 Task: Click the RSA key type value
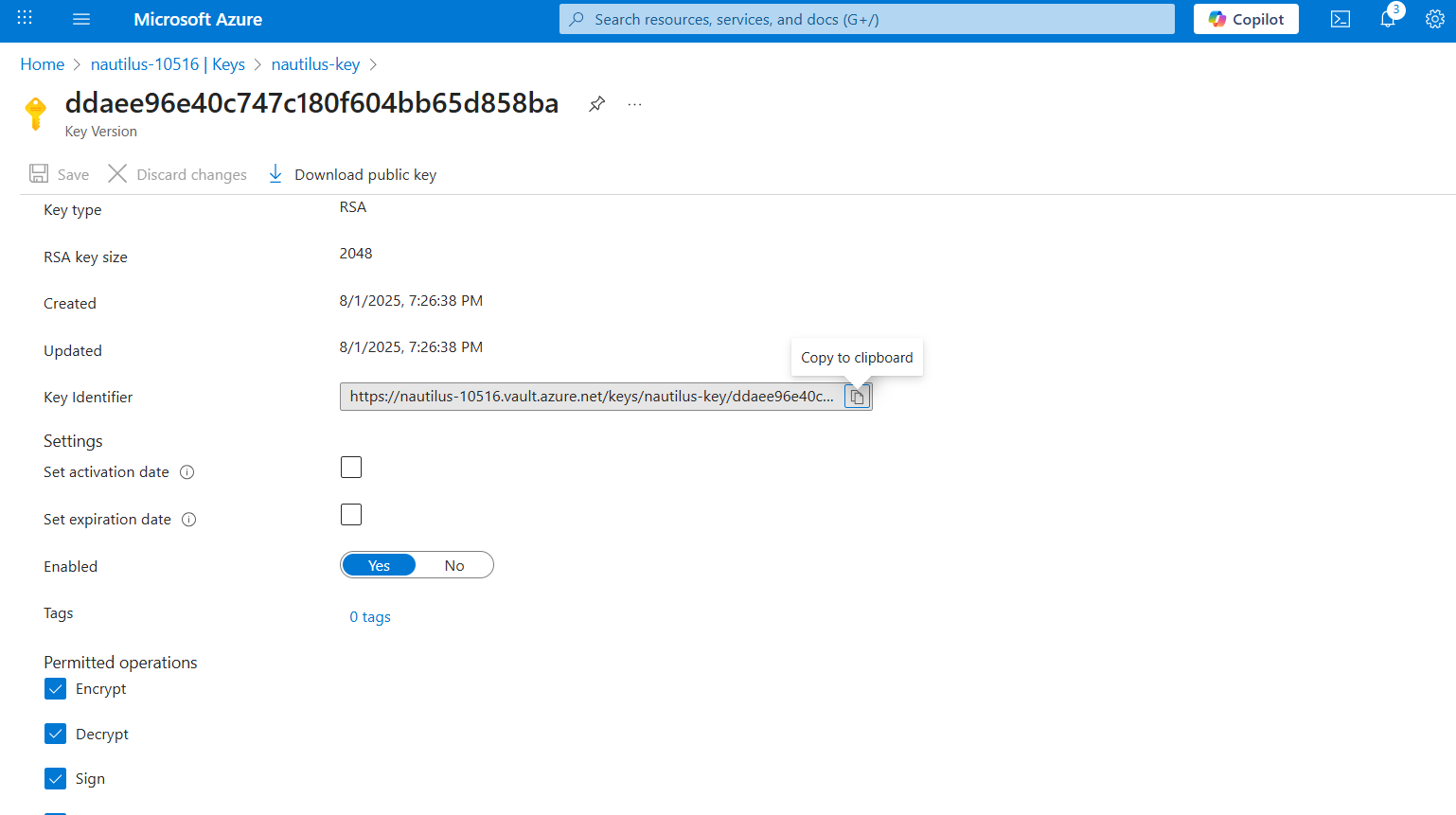coord(353,207)
